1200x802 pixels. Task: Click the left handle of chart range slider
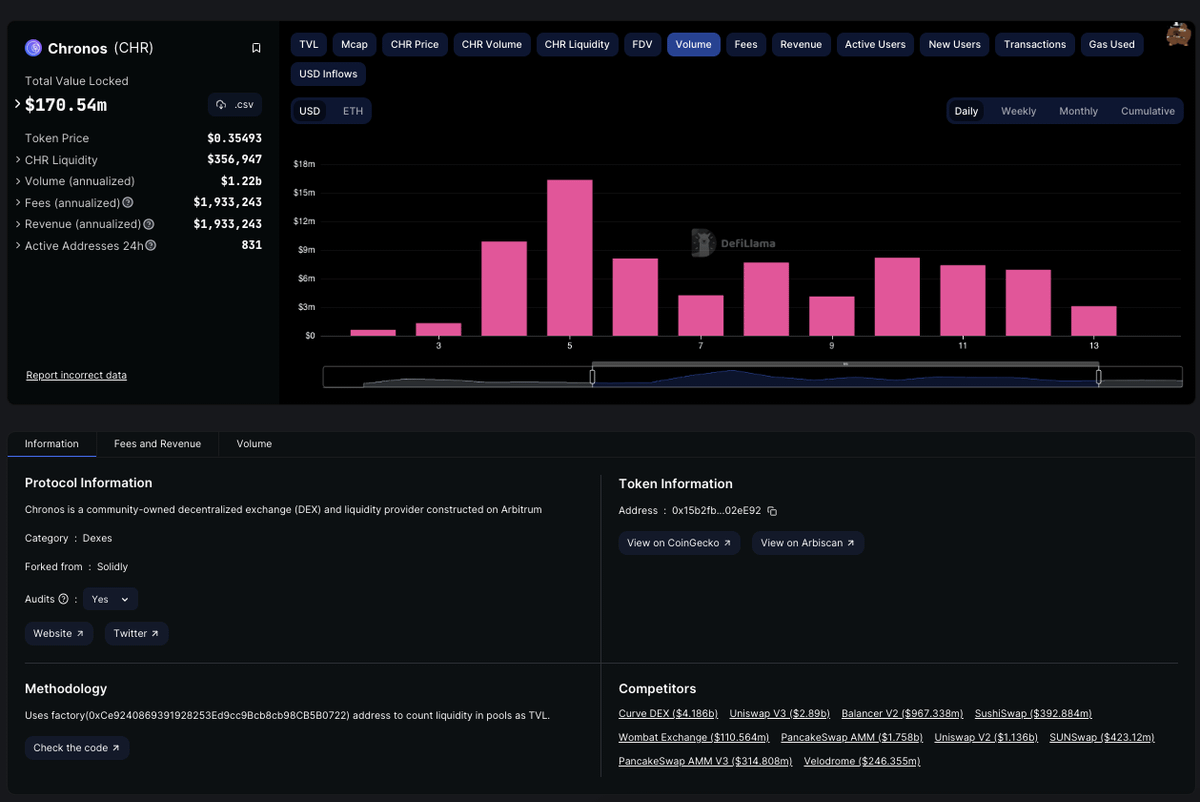(592, 377)
